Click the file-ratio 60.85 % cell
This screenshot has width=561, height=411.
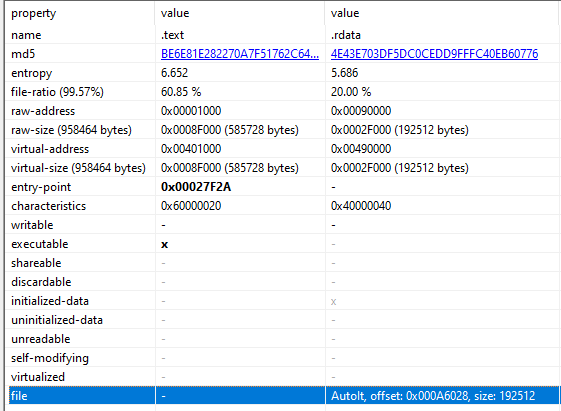coord(181,92)
